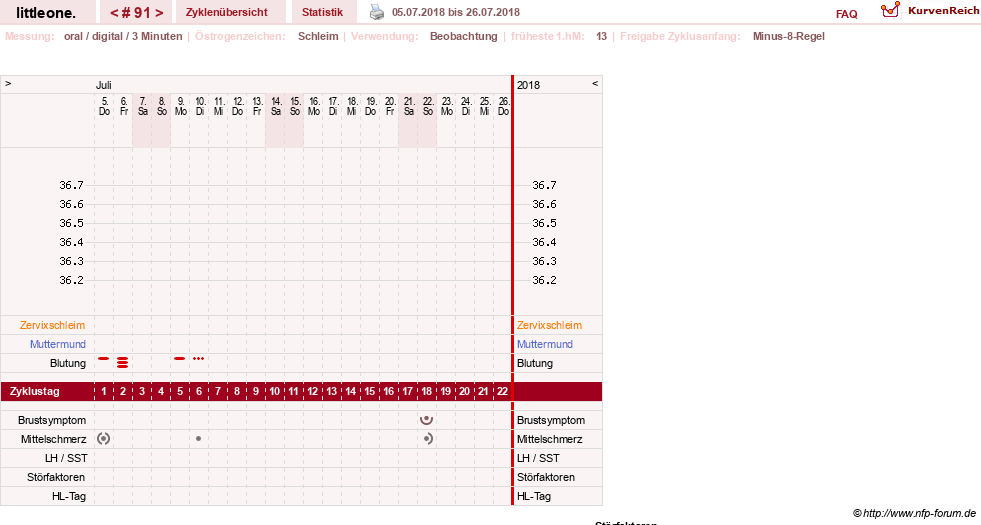
Task: Click the right Blutung row label
Action: [x=535, y=364]
